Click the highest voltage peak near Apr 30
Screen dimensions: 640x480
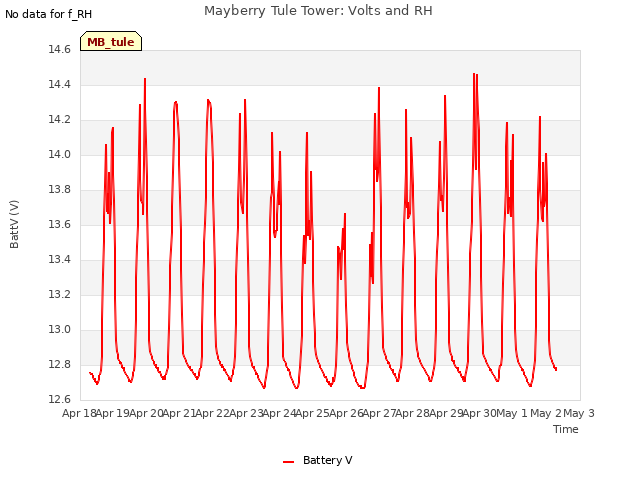coord(474,74)
